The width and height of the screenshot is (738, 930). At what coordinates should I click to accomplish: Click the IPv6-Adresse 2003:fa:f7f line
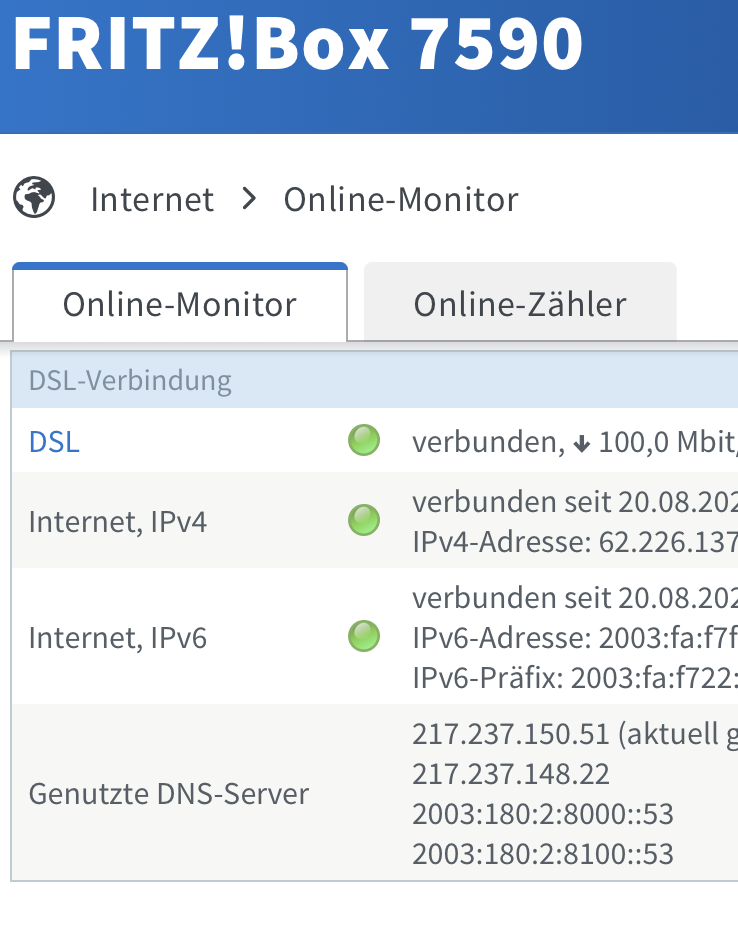(x=575, y=638)
